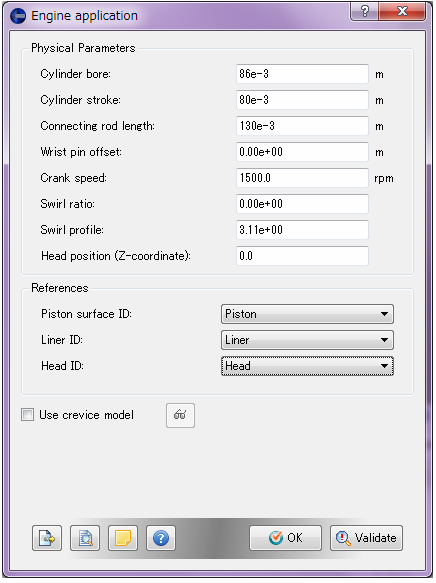
Task: Select the Swirl profile value field
Action: (302, 230)
